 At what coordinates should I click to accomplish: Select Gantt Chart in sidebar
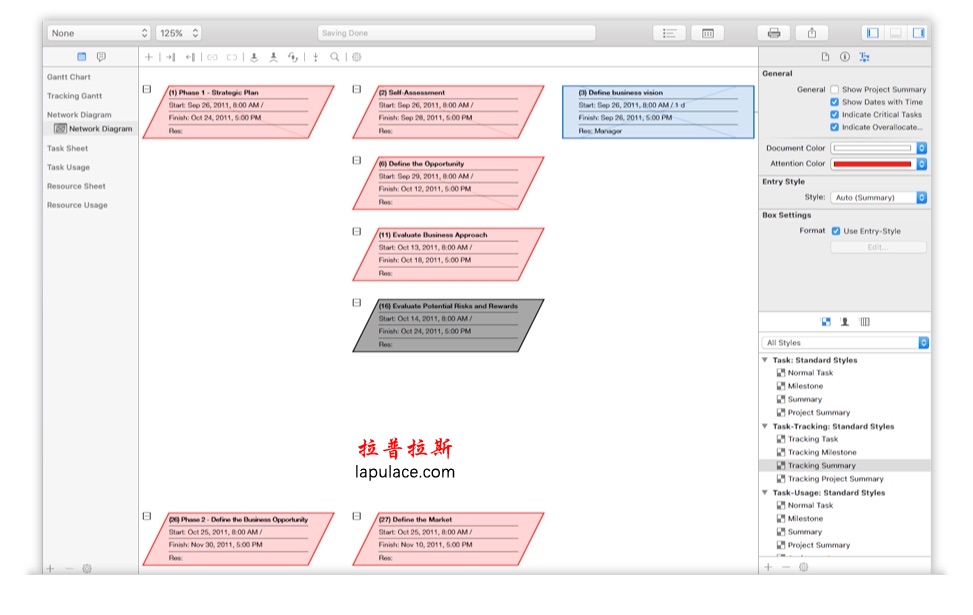pyautogui.click(x=69, y=77)
